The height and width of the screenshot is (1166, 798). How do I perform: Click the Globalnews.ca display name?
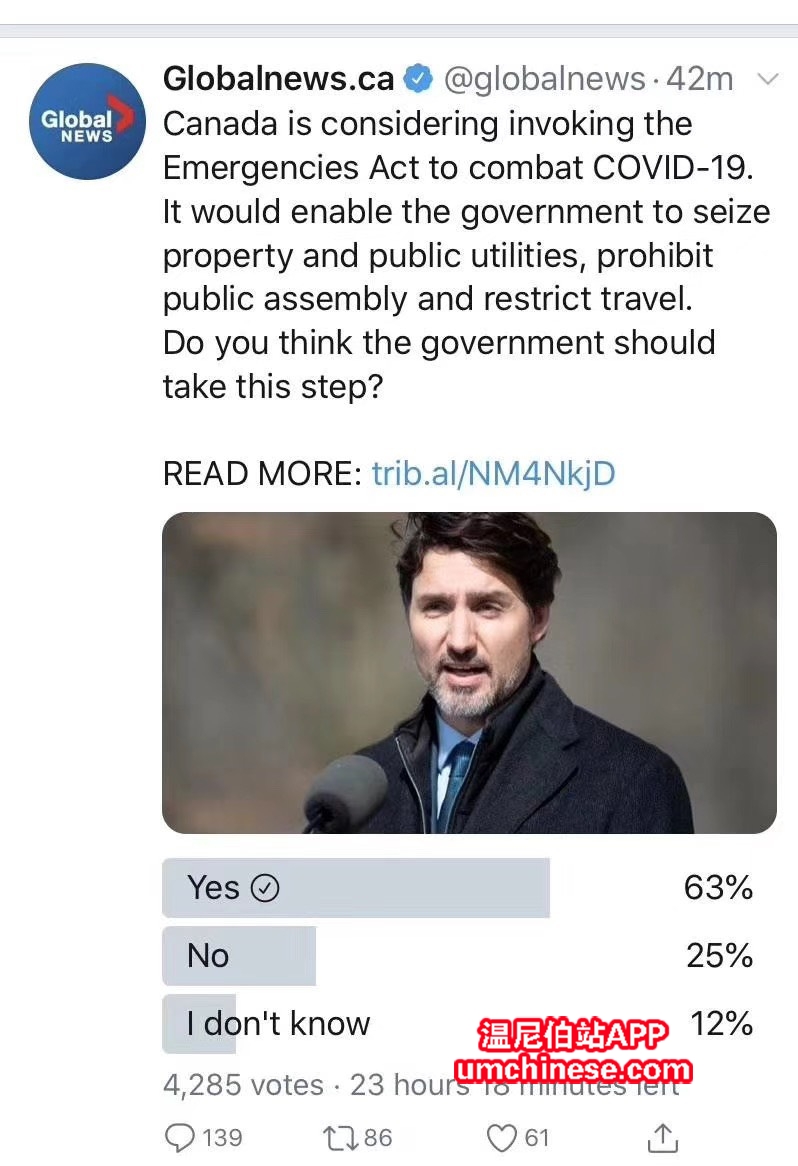click(x=278, y=78)
